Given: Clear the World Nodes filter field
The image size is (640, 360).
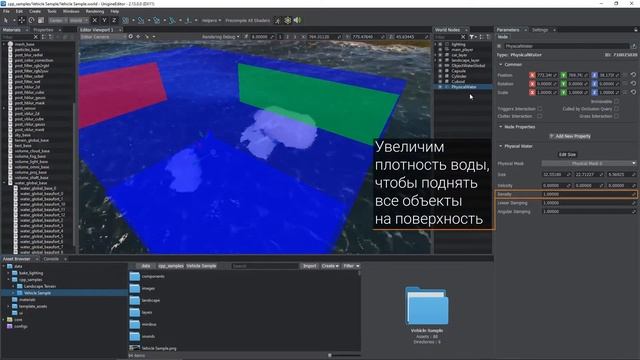Looking at the screenshot, I should click(x=463, y=37).
